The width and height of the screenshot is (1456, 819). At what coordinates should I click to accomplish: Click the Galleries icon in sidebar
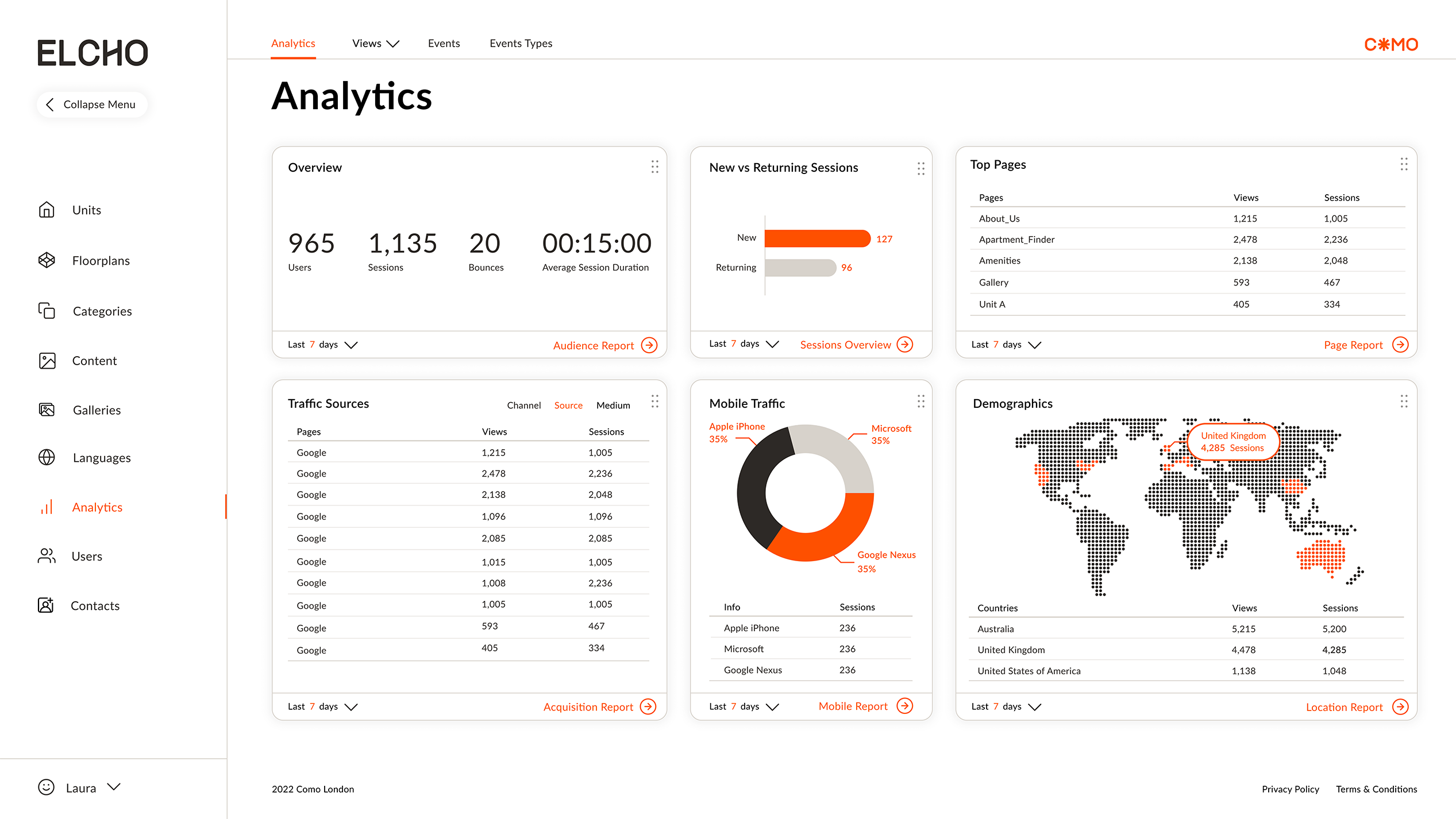tap(47, 409)
